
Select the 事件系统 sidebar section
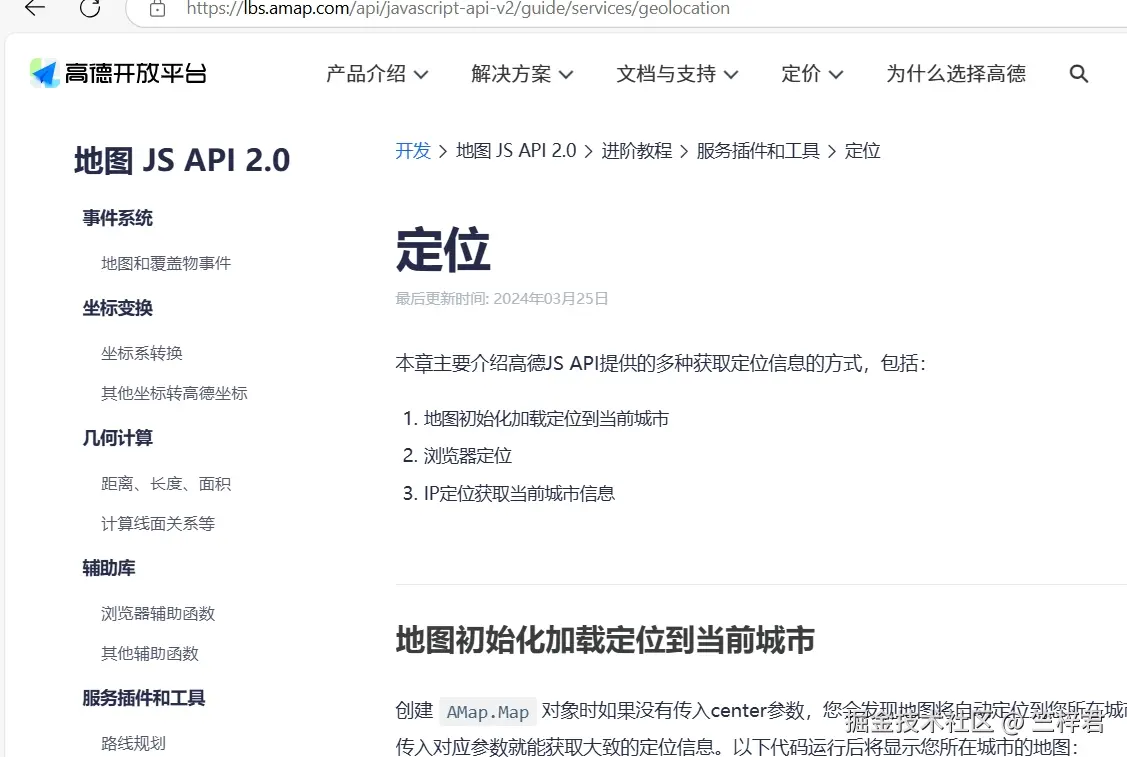118,218
